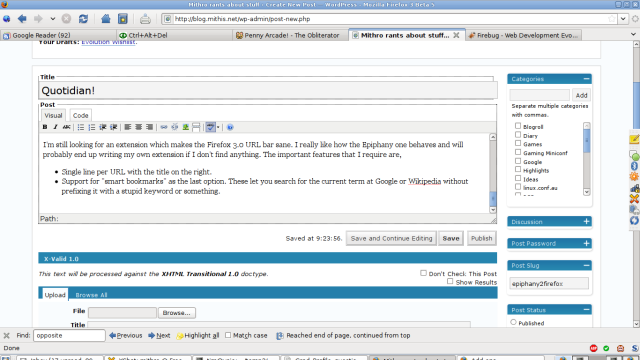Check the Google category
Screen dimensions: 640x360
[x=518, y=161]
